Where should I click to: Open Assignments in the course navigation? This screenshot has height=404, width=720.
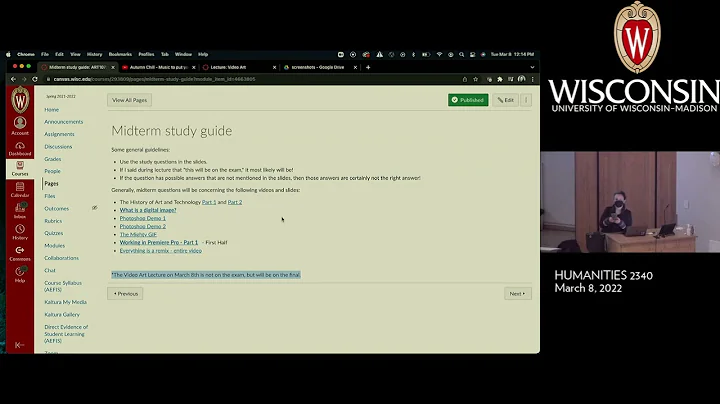point(59,134)
